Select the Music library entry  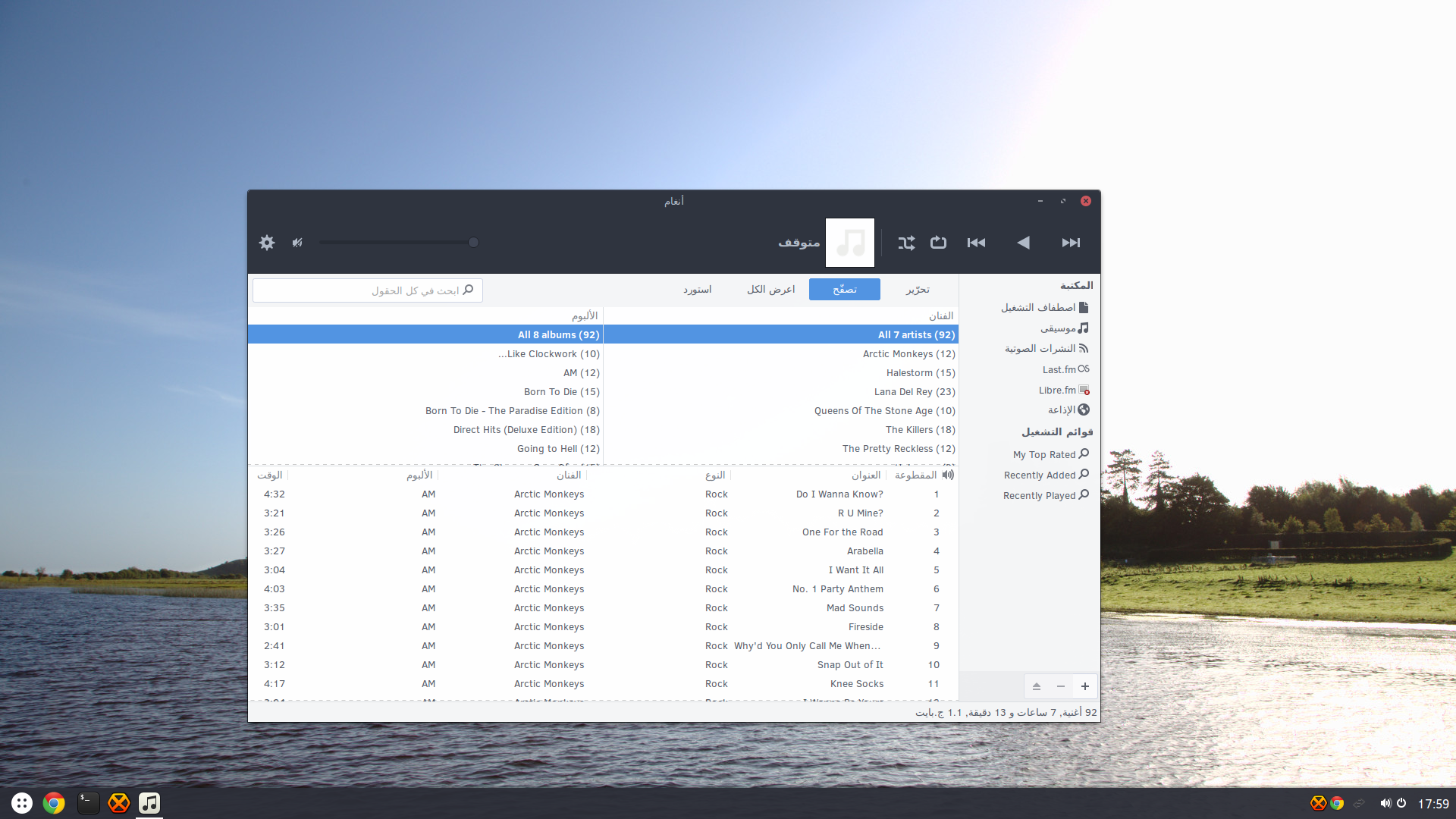click(x=1064, y=328)
